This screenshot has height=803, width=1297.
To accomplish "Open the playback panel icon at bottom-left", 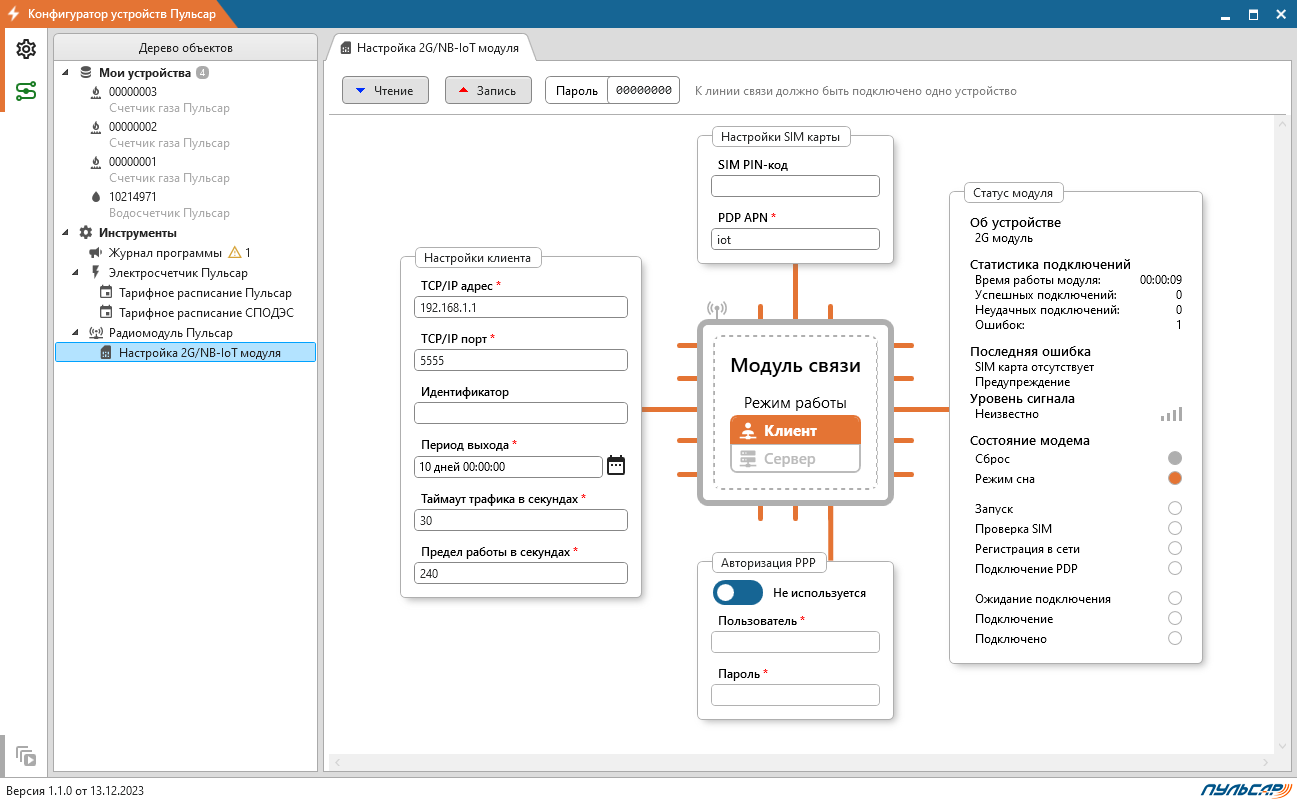I will coord(26,757).
